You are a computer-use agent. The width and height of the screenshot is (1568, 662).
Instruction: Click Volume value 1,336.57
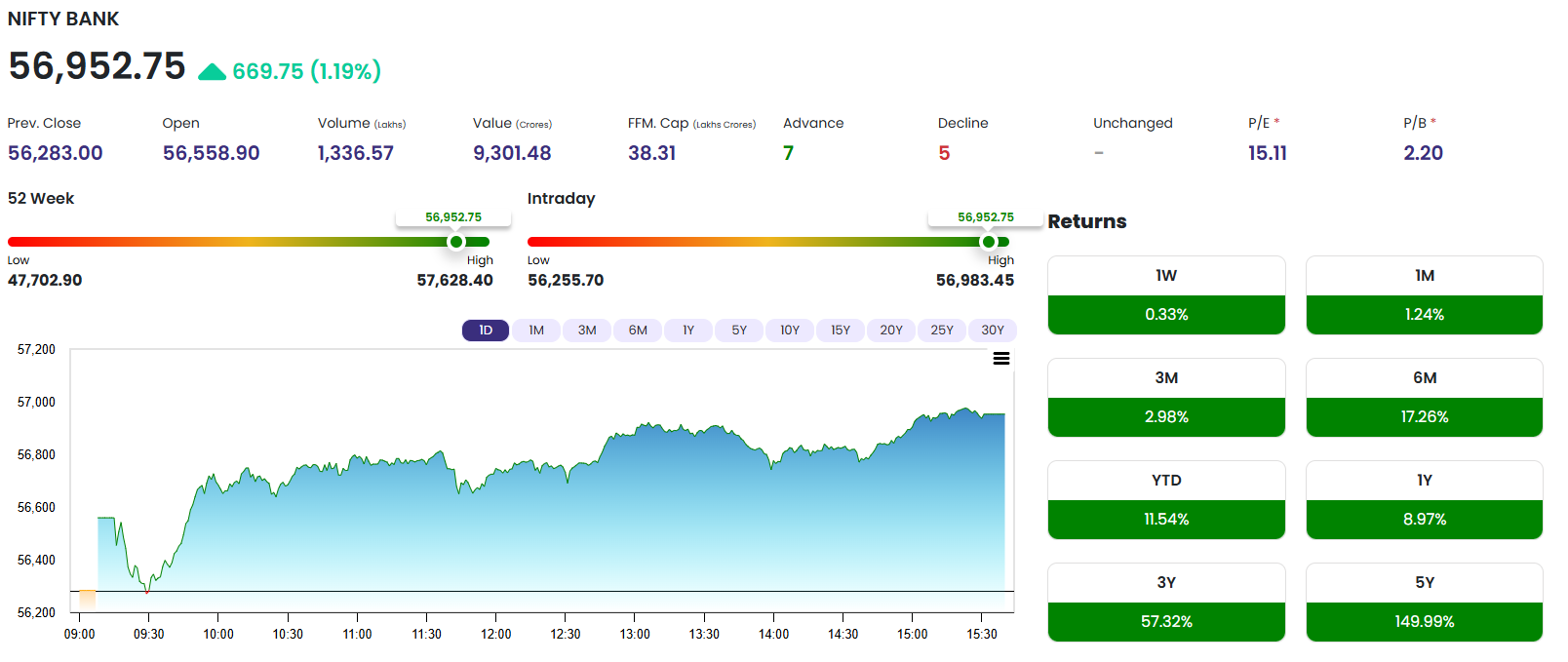pos(356,153)
